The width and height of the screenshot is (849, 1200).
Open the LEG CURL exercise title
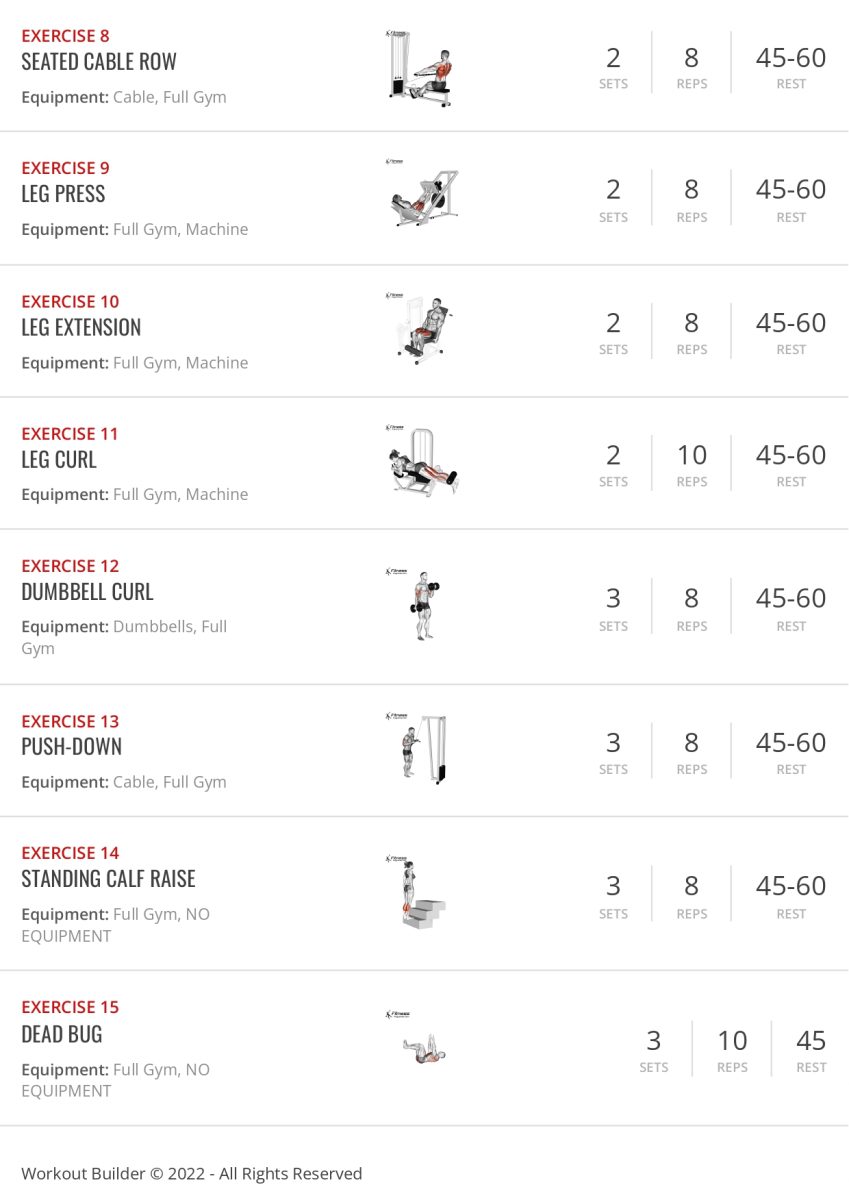click(x=59, y=460)
